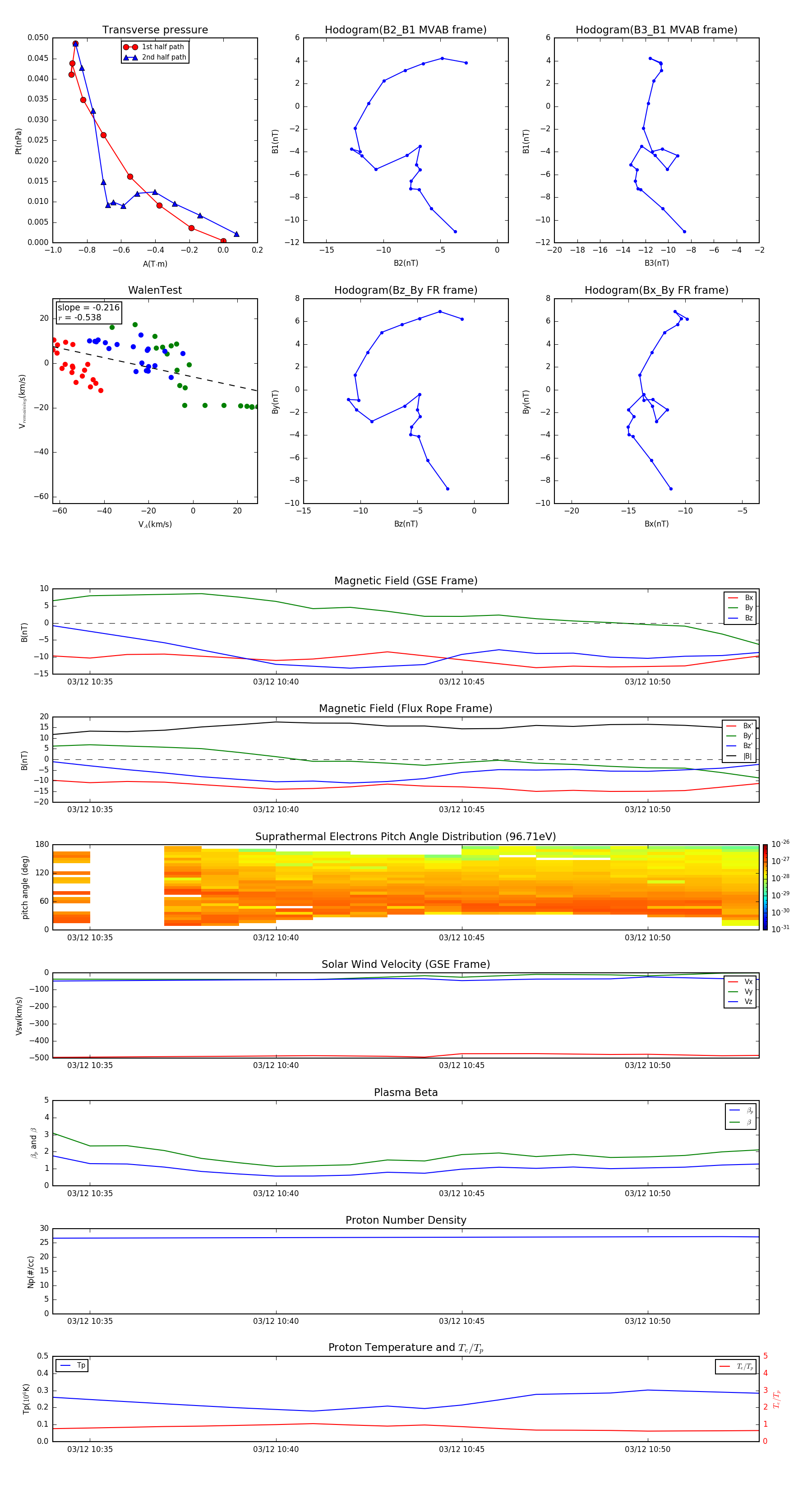Click By(nT) y-axis label of Bz_By hodogram
The width and height of the screenshot is (812, 1489).
[x=275, y=402]
